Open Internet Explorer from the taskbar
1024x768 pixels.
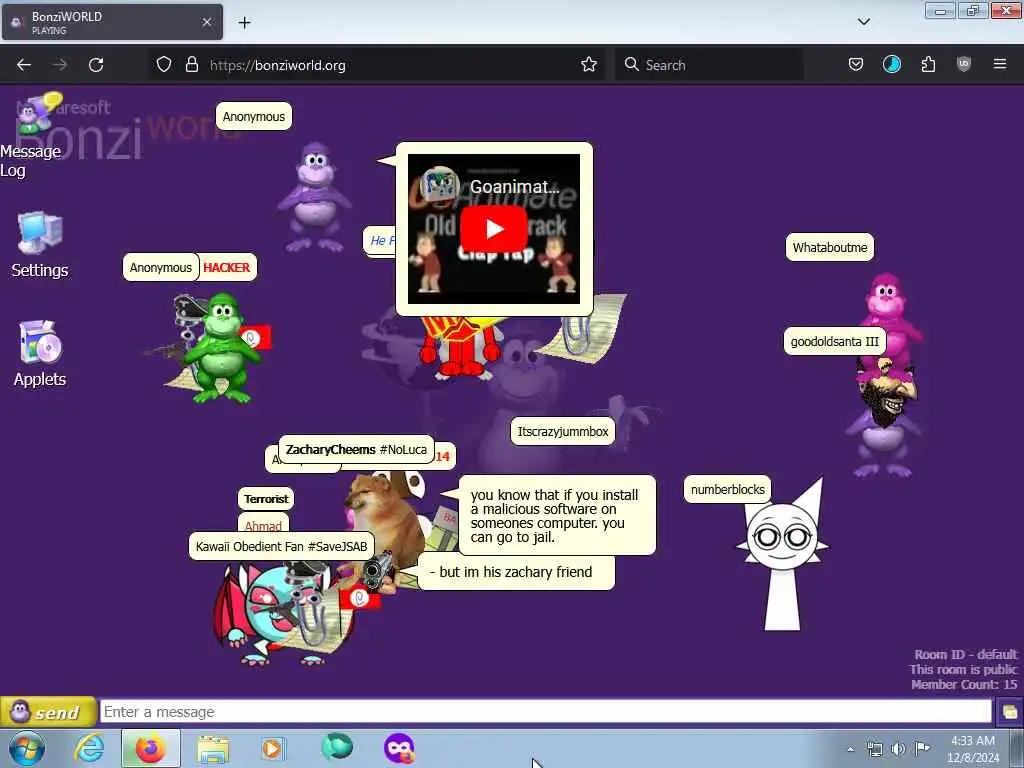coord(89,749)
